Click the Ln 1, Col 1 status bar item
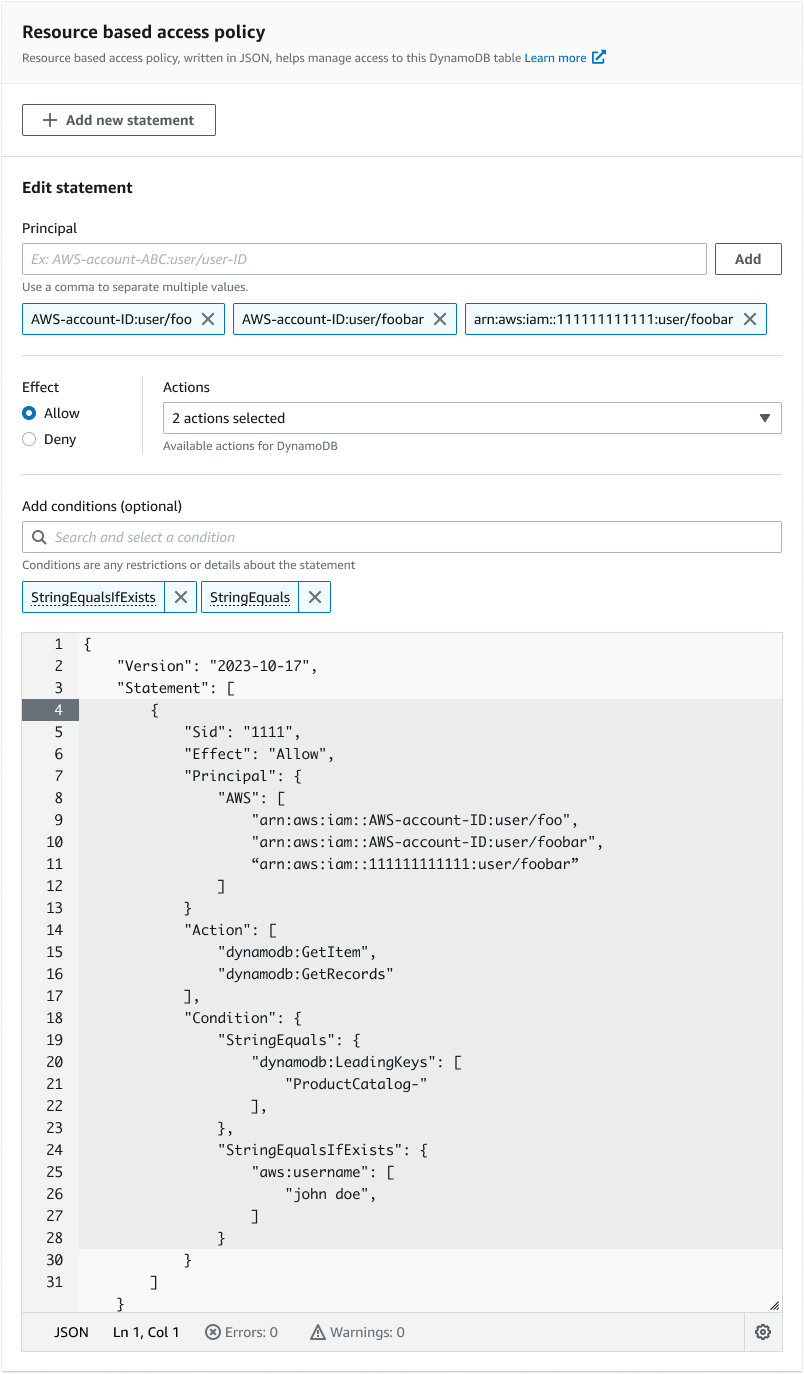Viewport: 804px width, 1374px height. (145, 1332)
